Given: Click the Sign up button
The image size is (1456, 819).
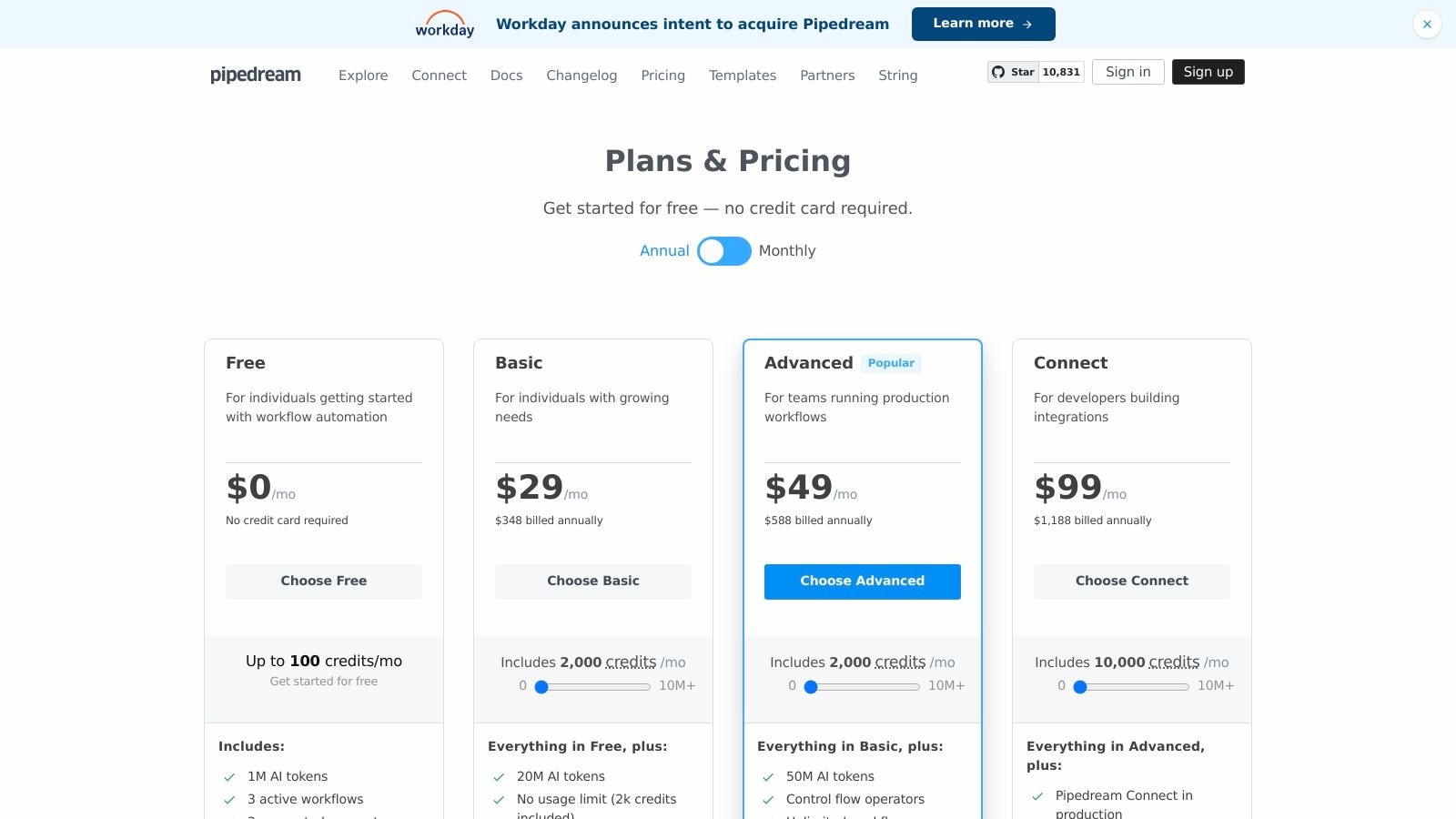Looking at the screenshot, I should click(x=1208, y=72).
